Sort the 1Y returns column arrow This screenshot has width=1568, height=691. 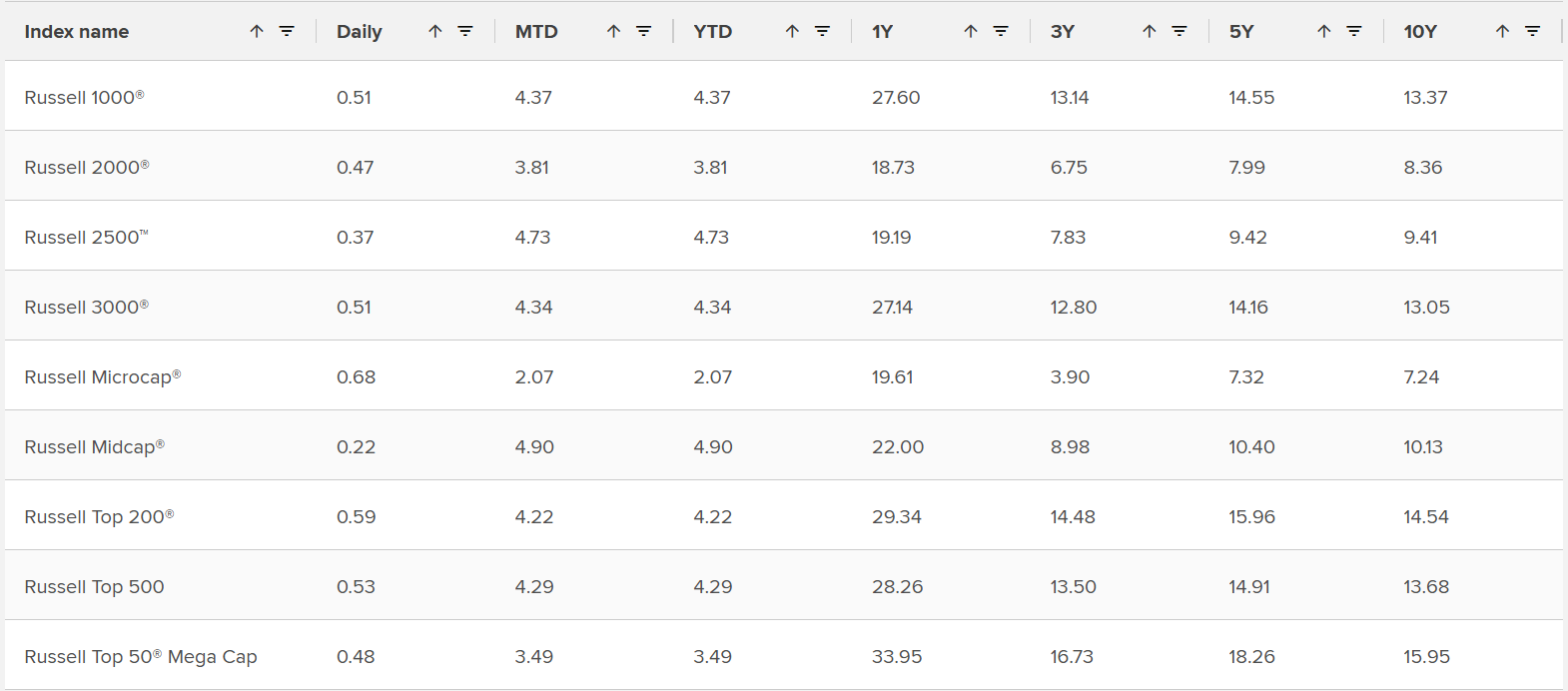(971, 32)
